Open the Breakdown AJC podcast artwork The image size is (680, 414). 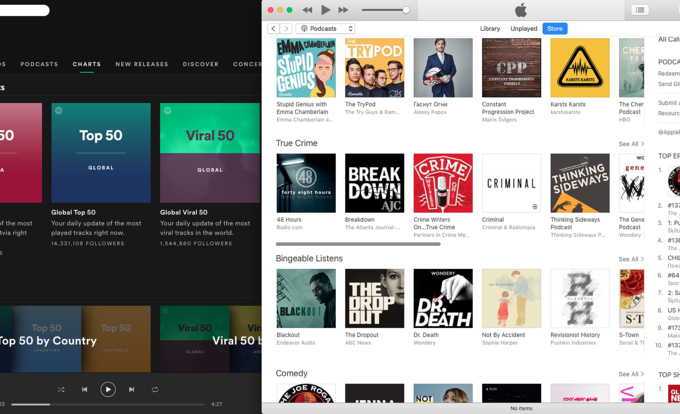[375, 183]
